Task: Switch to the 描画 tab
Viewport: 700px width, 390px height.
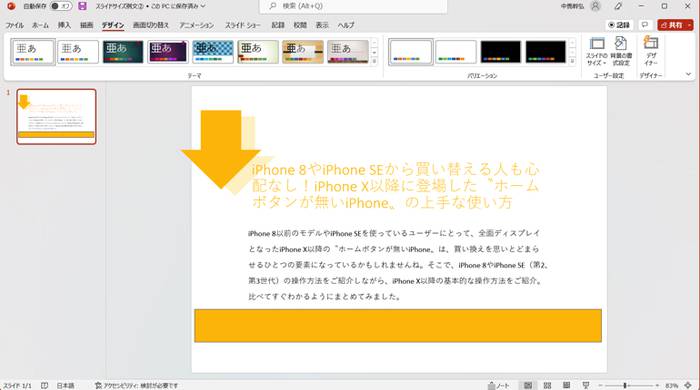Action: click(x=87, y=25)
